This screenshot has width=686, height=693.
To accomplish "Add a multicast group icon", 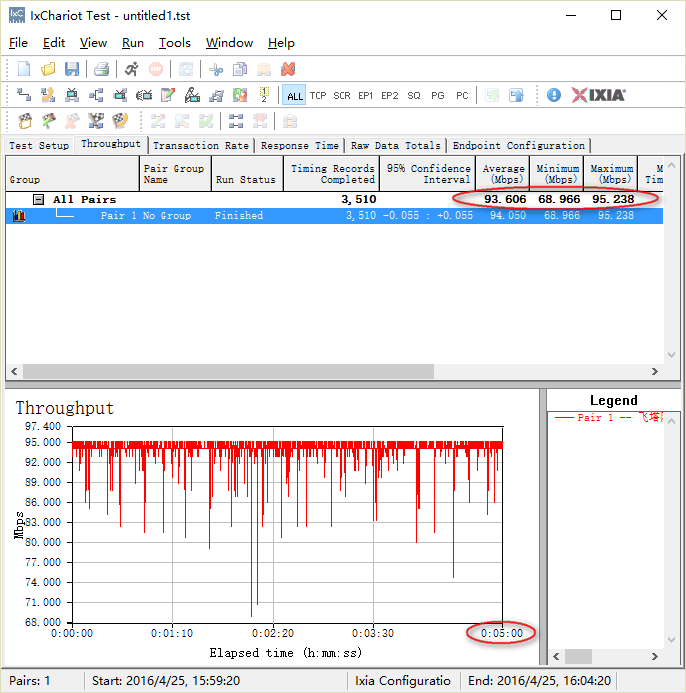I will point(96,95).
